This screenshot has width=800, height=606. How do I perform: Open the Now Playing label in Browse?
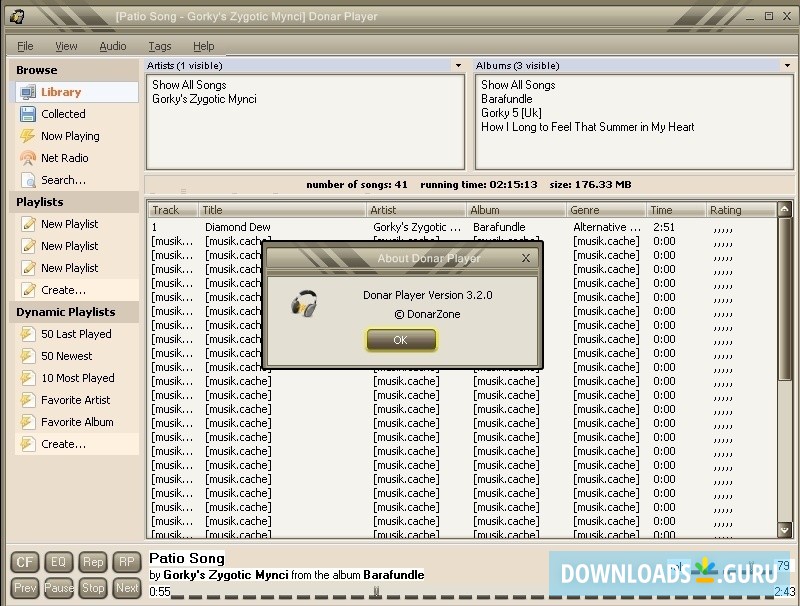pyautogui.click(x=70, y=136)
